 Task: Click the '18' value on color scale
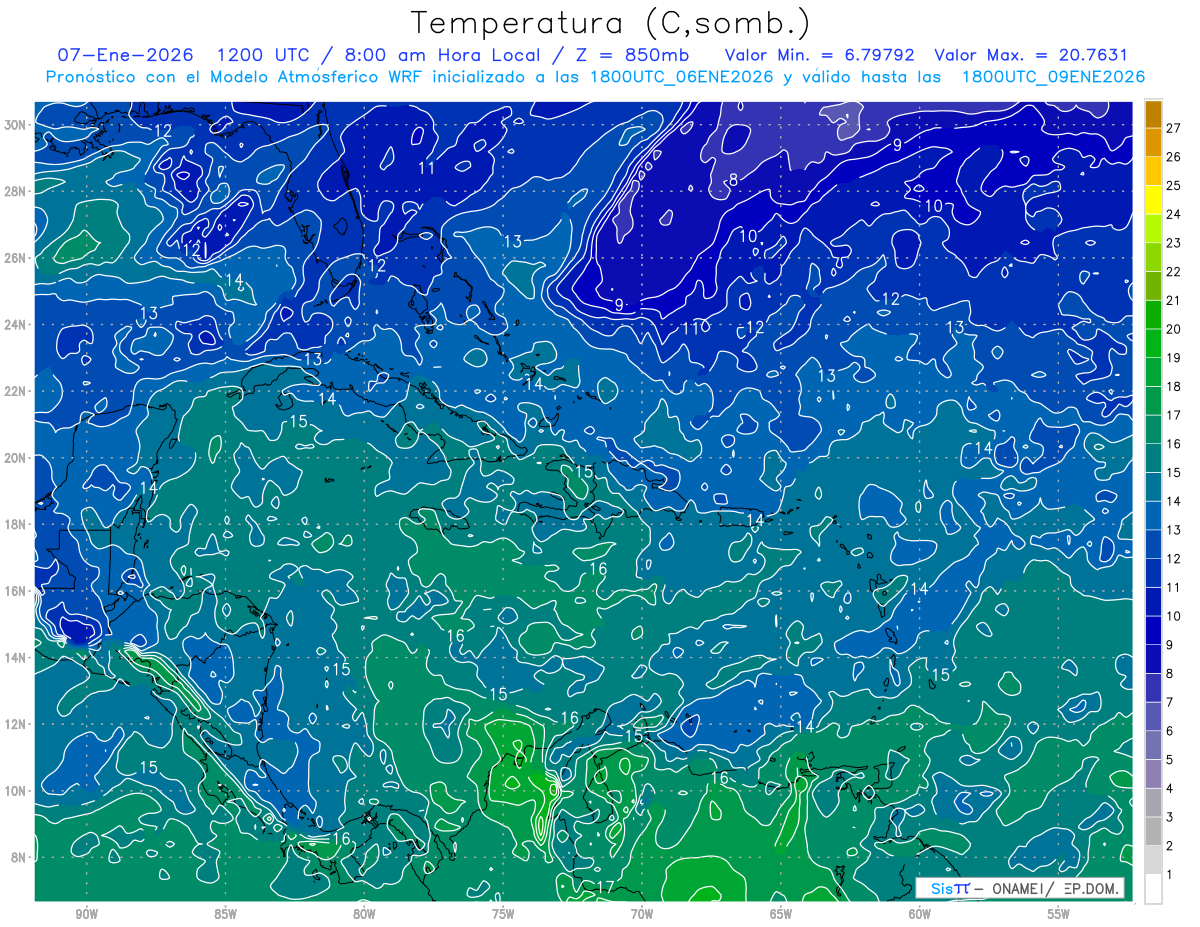pyautogui.click(x=1174, y=386)
